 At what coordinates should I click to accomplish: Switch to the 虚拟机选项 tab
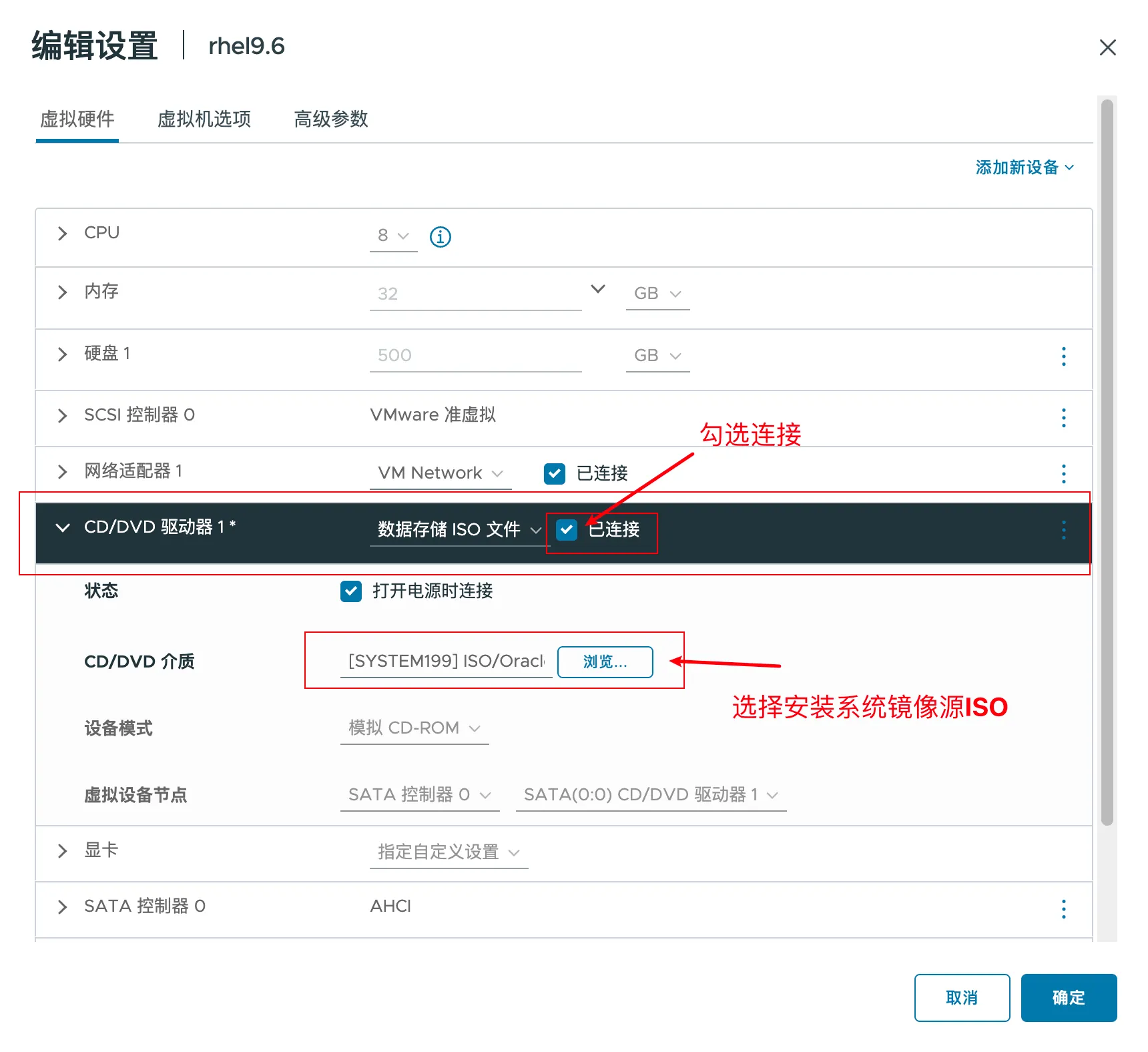(x=204, y=119)
